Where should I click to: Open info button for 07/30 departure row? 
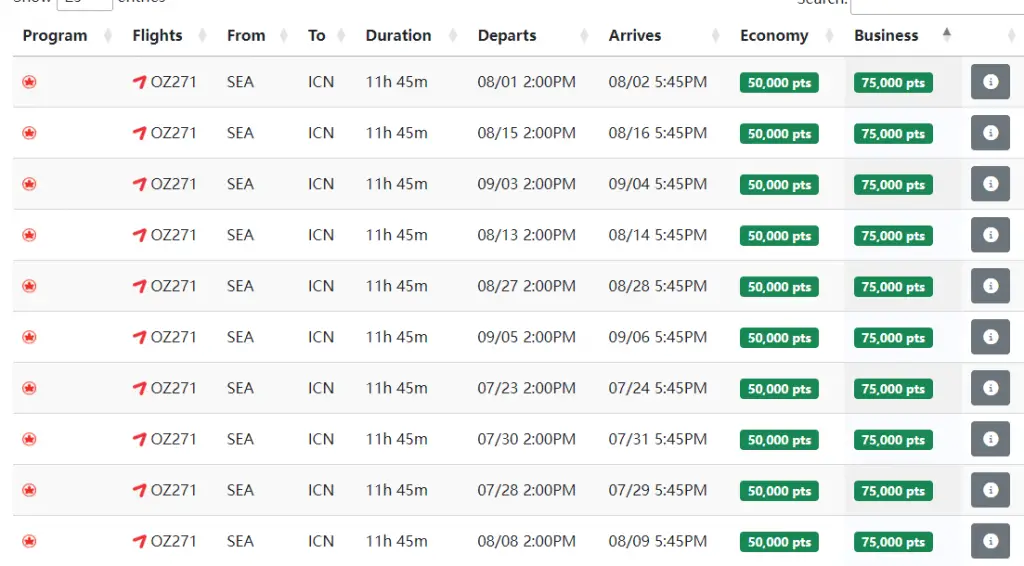coord(990,439)
